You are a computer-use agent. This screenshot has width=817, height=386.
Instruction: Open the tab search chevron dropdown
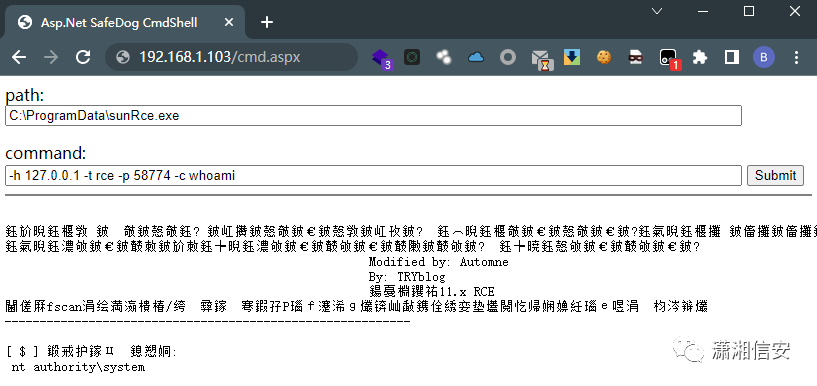click(x=657, y=11)
